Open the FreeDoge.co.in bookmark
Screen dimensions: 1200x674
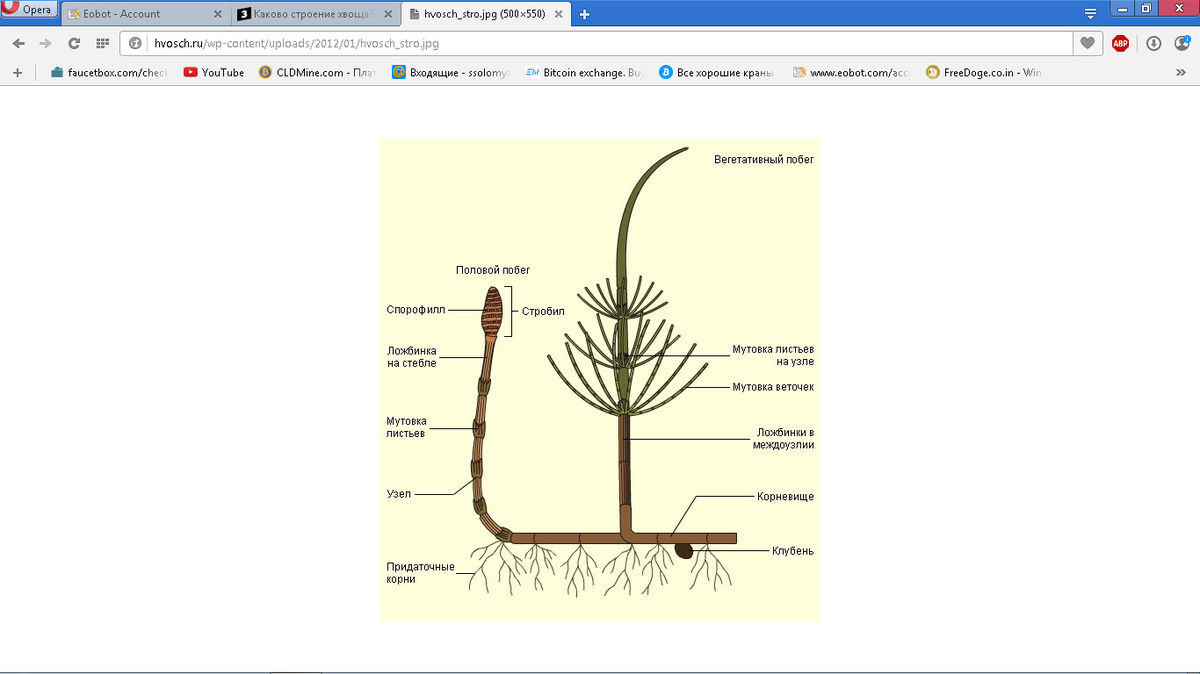[x=985, y=72]
